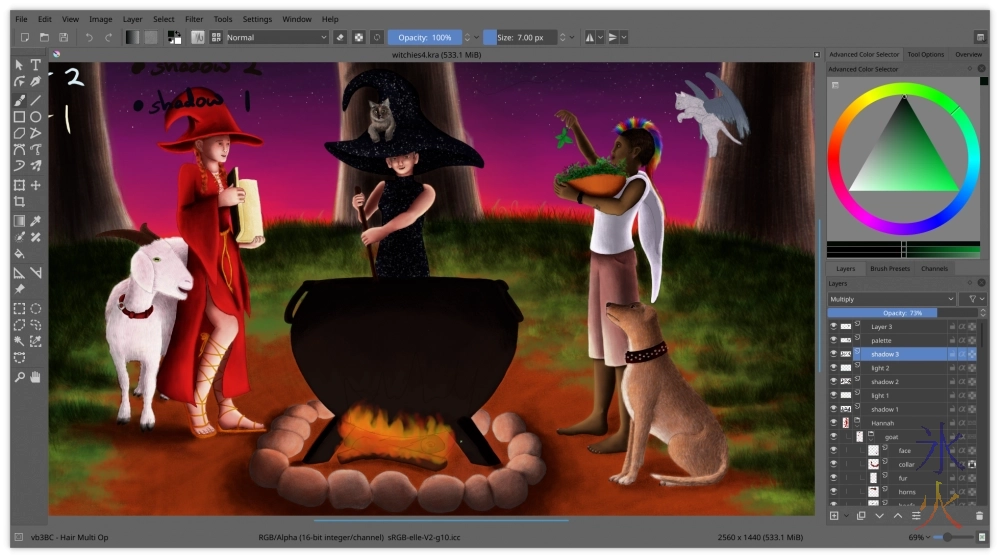
Task: Hide the palette layer
Action: click(833, 340)
